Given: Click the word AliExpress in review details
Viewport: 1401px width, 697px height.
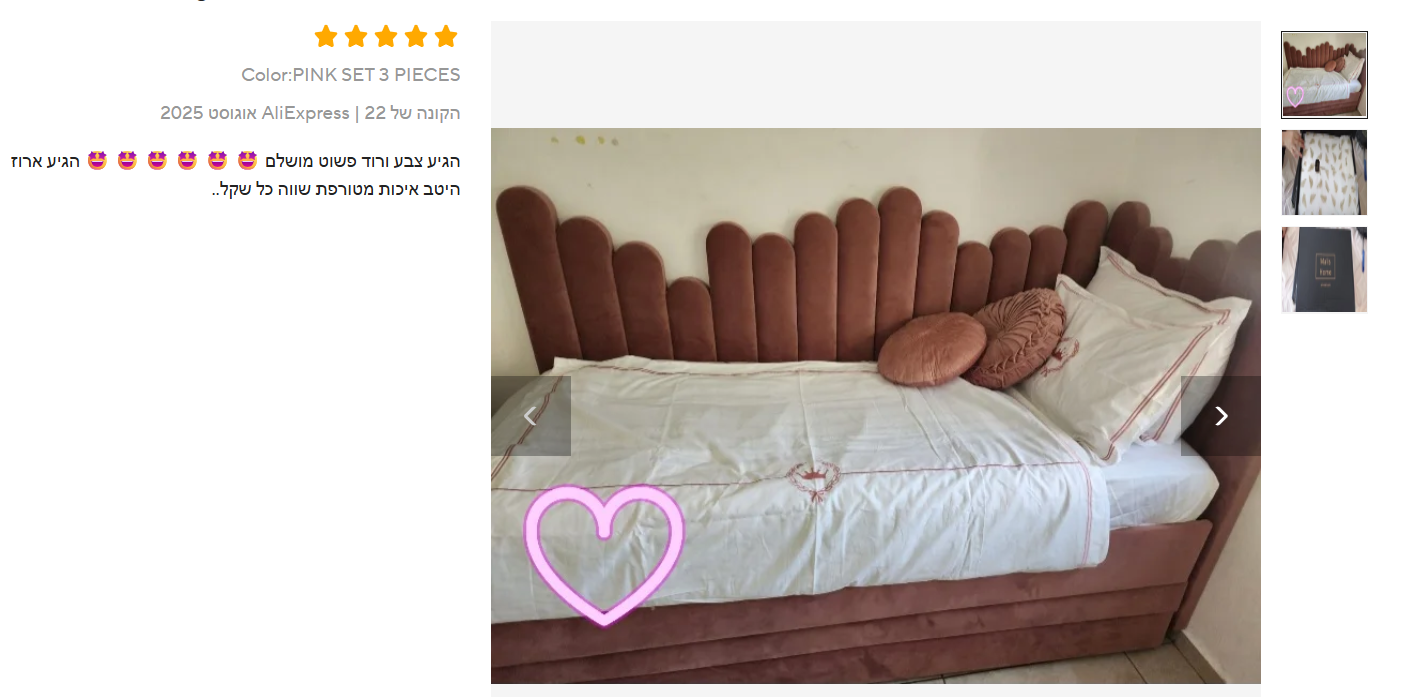Looking at the screenshot, I should (306, 113).
